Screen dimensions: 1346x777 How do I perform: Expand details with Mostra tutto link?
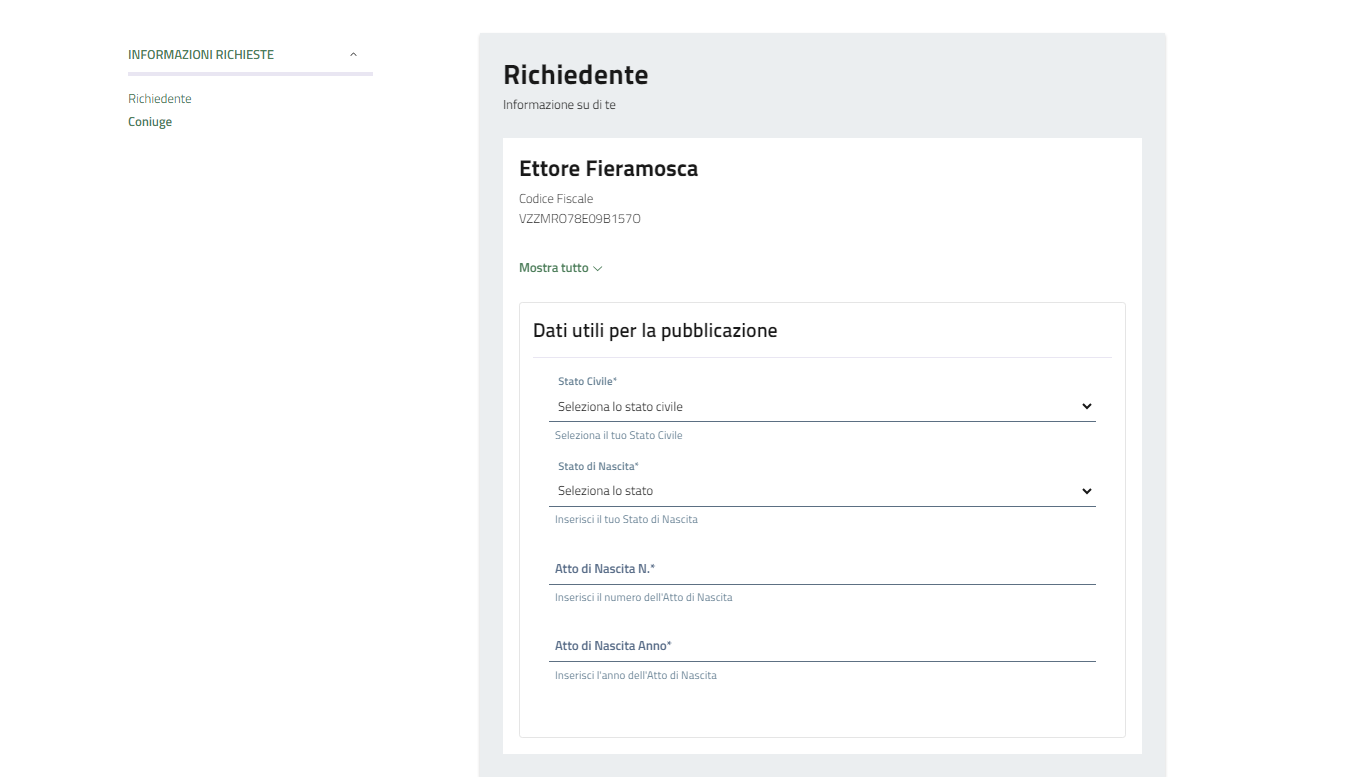pos(553,268)
